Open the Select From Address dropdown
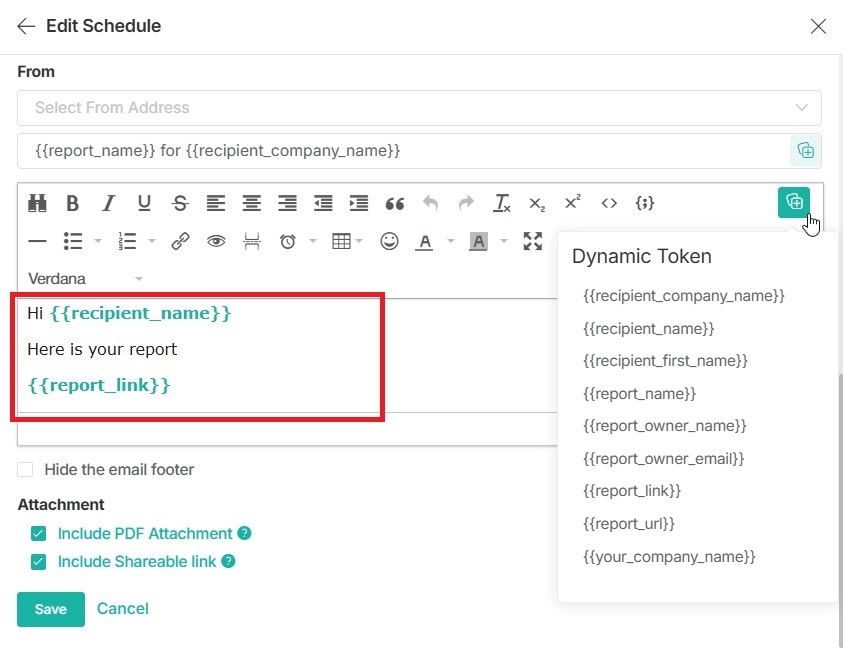The image size is (843, 654). tap(419, 108)
